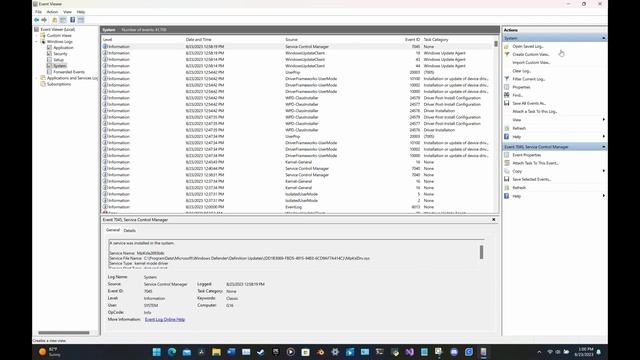Open the Copy submenu arrow in Actions
Screen dimensions: 640x360
click(x=604, y=171)
